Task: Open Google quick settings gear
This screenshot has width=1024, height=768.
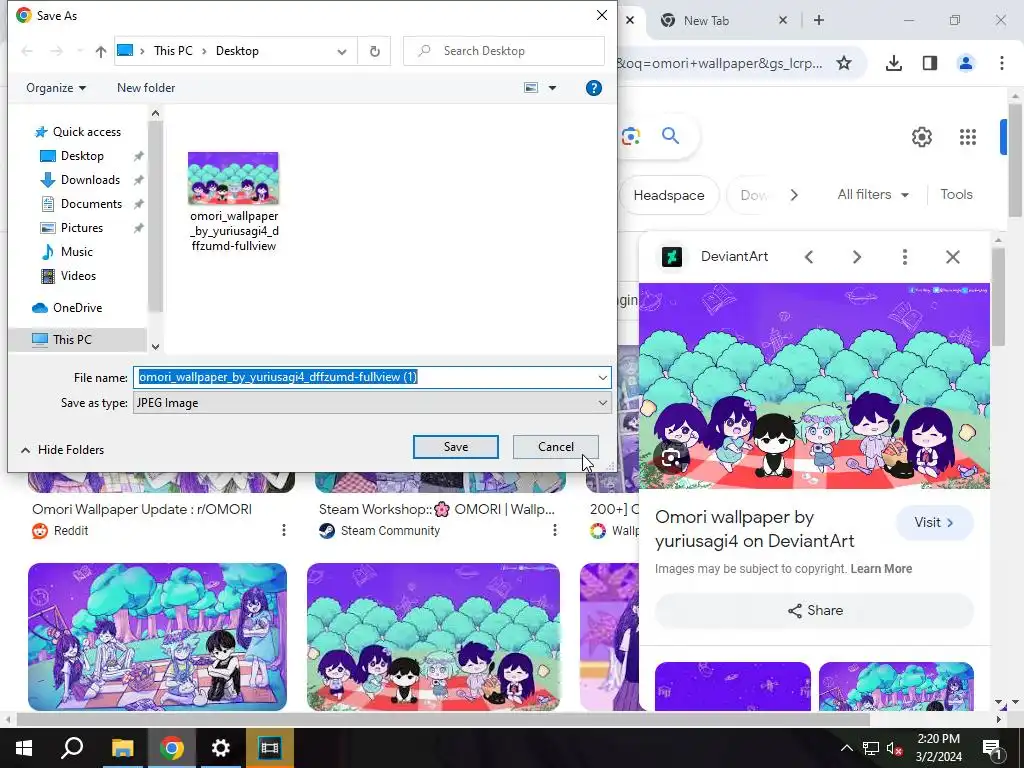Action: coord(921,137)
